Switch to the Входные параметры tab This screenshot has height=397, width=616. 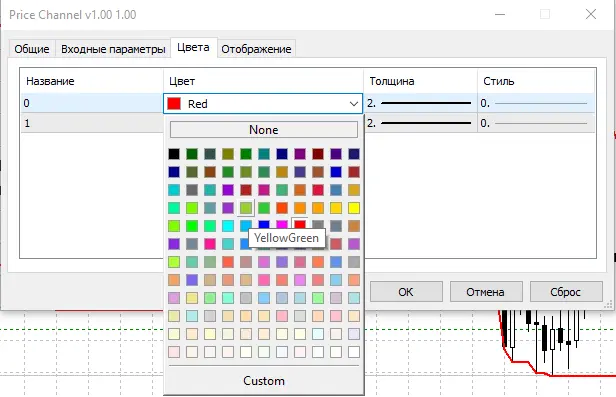click(113, 49)
